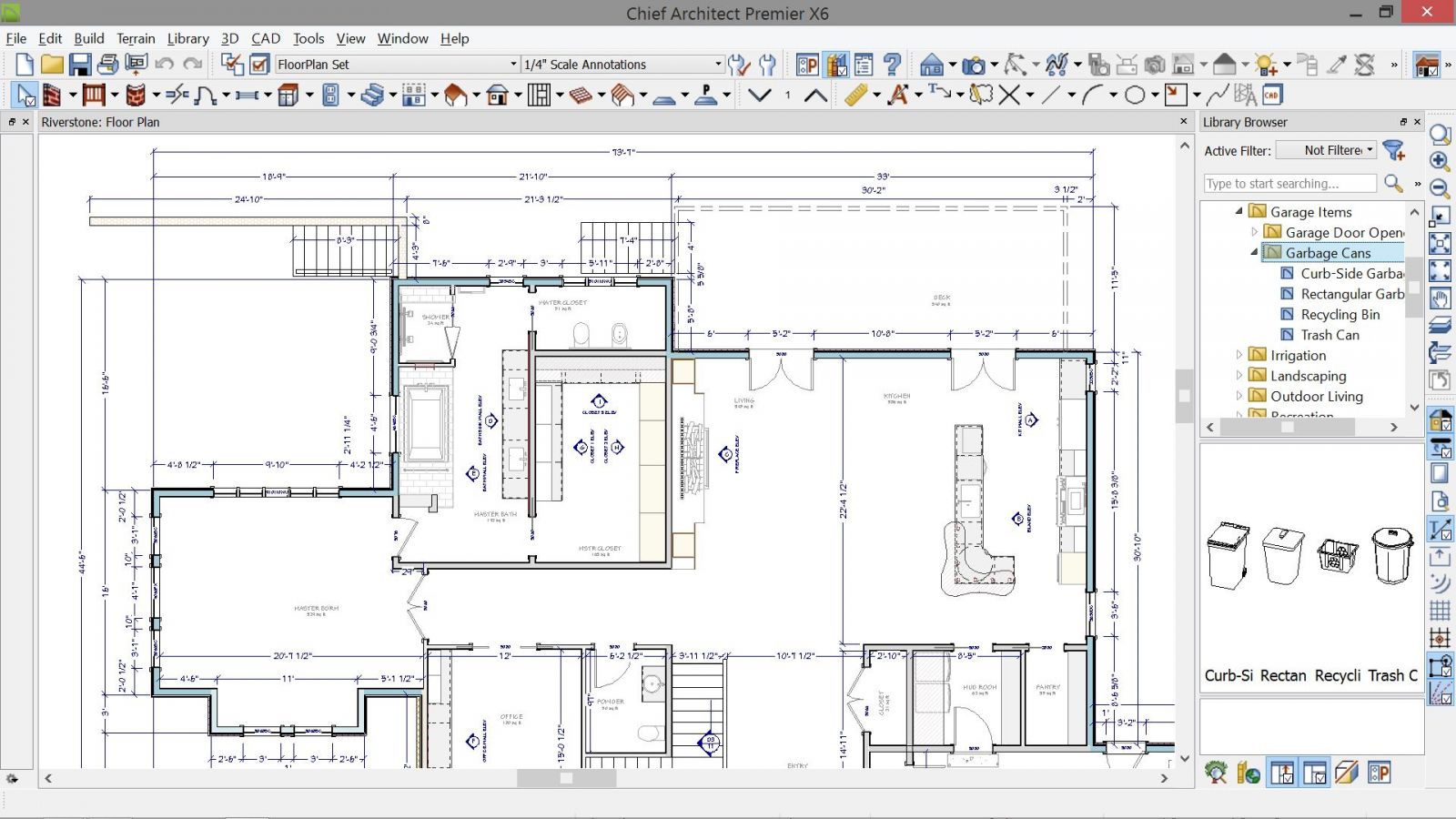The image size is (1456, 819).
Task: Open the FloorPlan Set layer dropdown
Action: coord(513,65)
